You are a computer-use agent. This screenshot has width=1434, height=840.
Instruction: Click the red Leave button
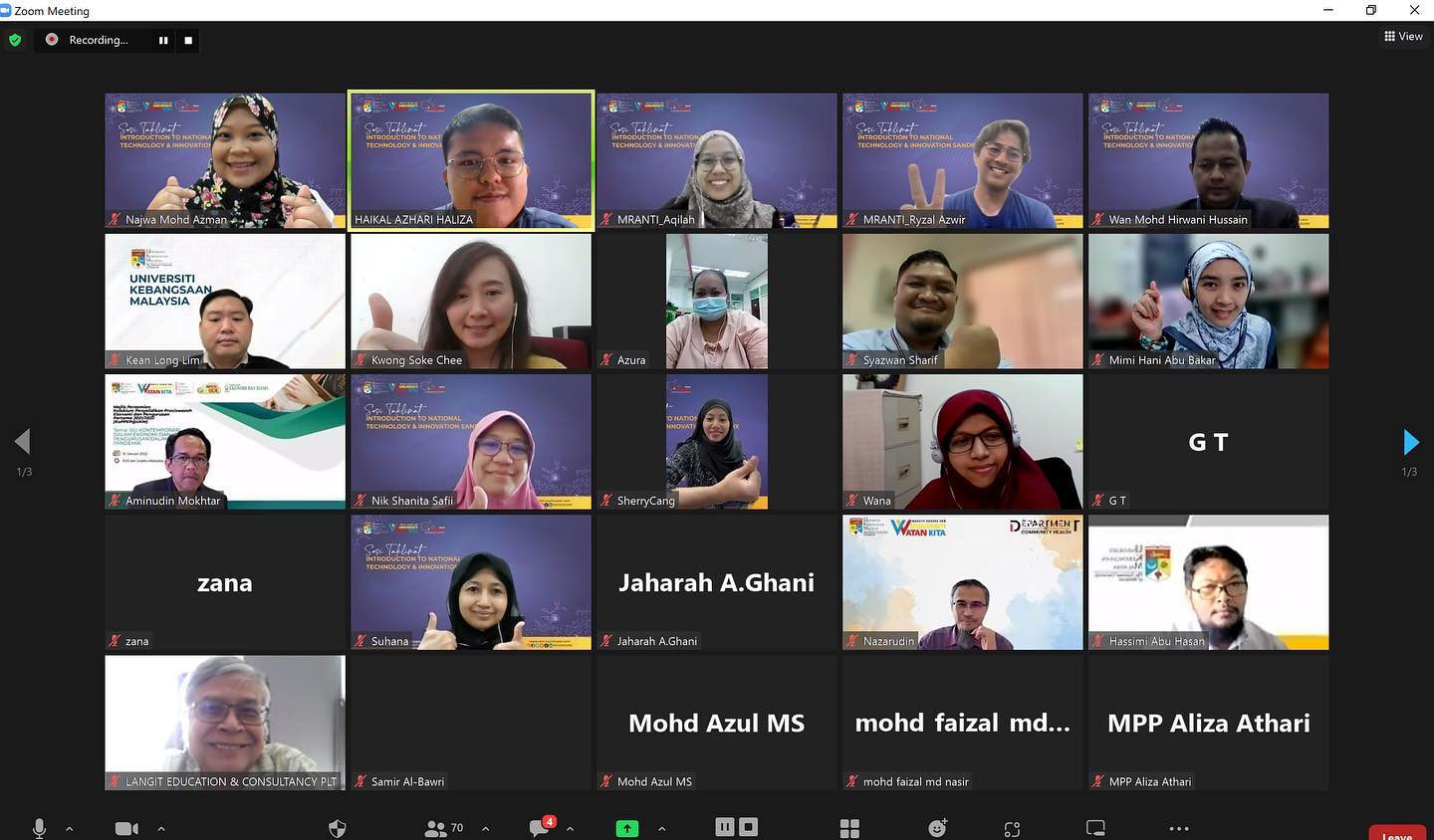coord(1396,834)
